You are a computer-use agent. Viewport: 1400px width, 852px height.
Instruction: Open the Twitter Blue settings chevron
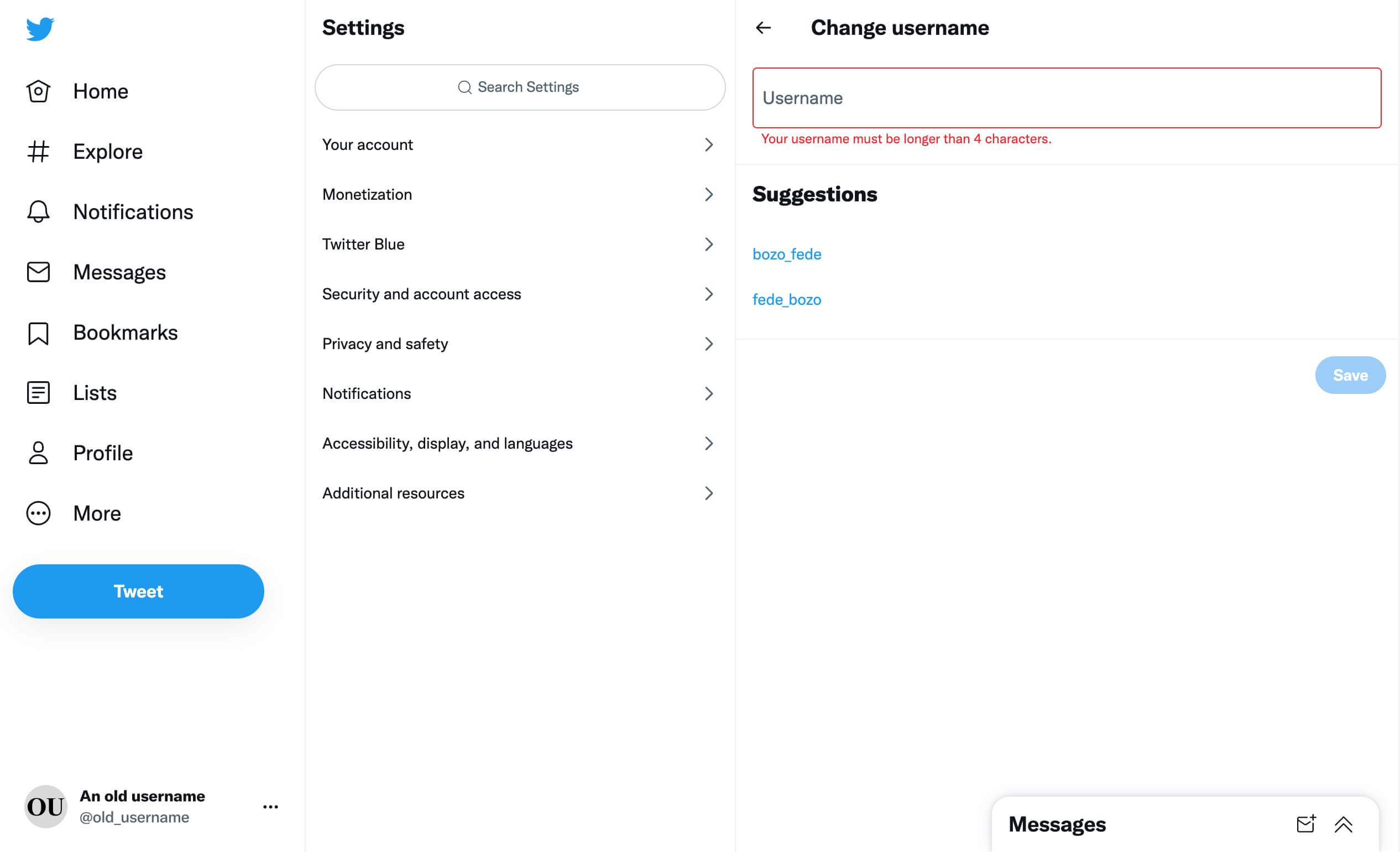708,245
